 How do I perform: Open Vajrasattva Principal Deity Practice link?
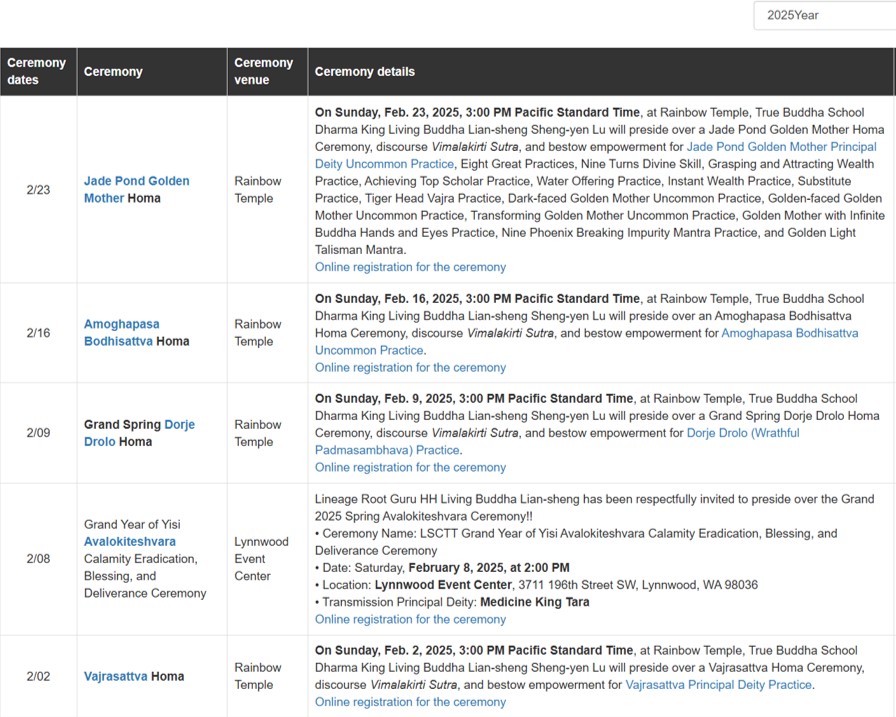click(718, 684)
